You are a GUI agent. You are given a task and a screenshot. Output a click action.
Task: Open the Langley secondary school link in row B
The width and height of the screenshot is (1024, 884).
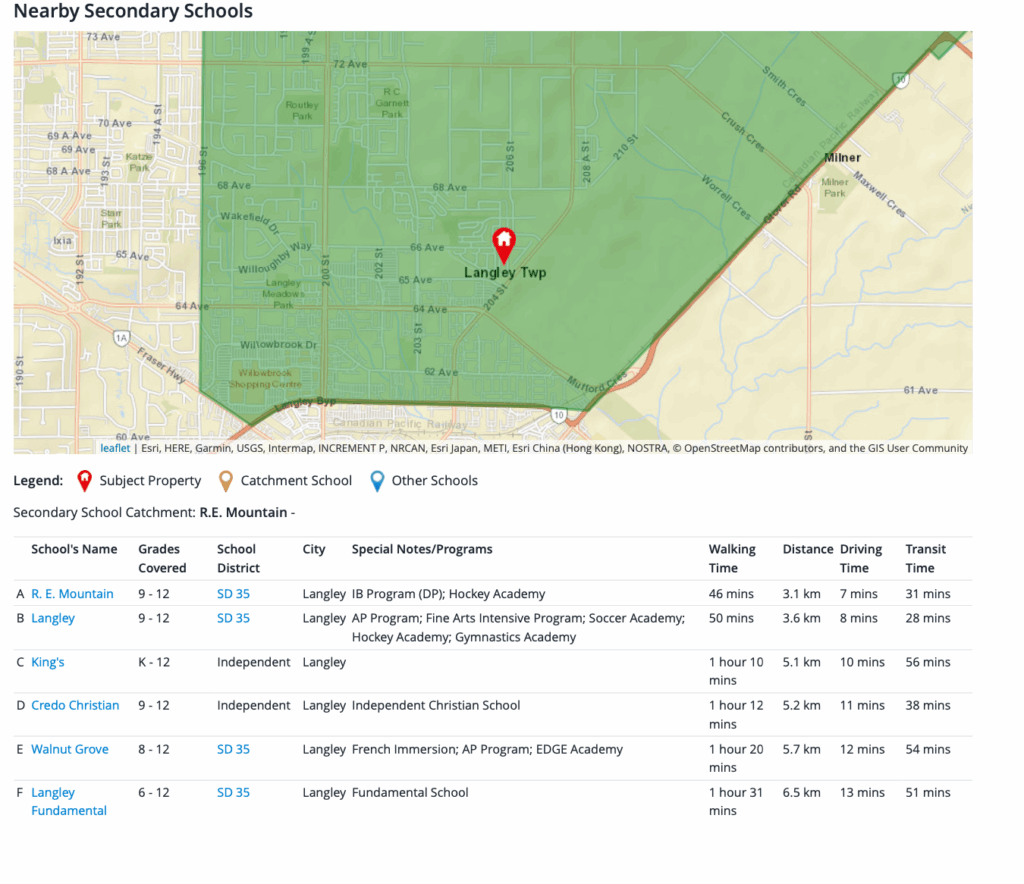(x=53, y=618)
